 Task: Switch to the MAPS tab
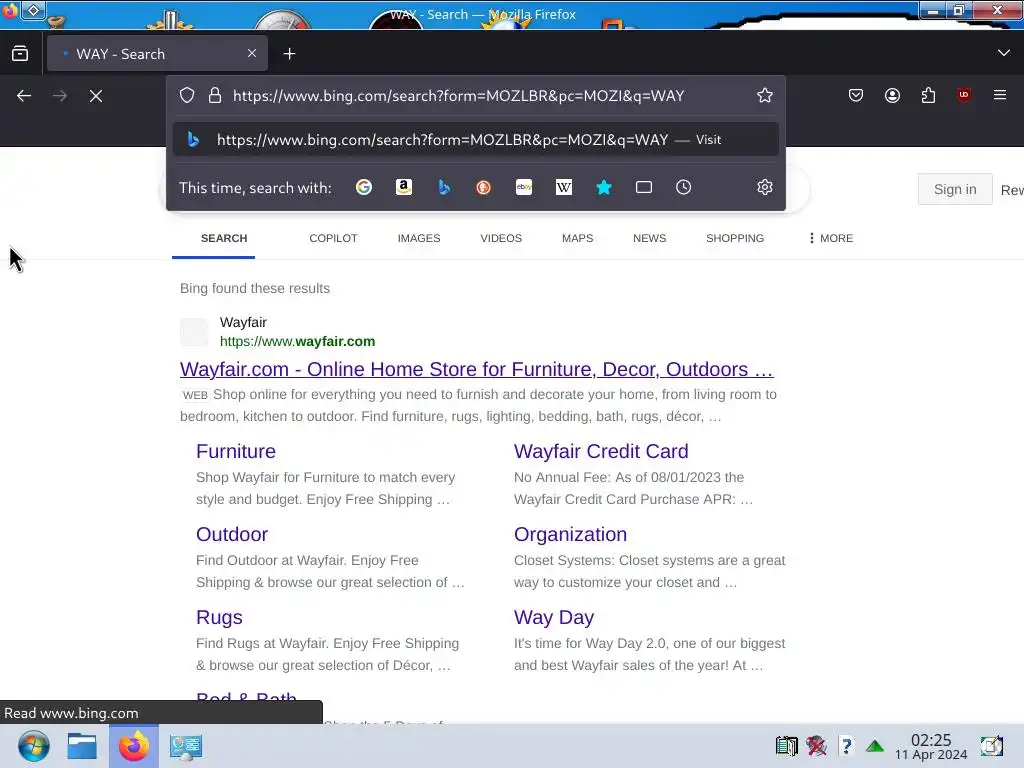tap(577, 238)
